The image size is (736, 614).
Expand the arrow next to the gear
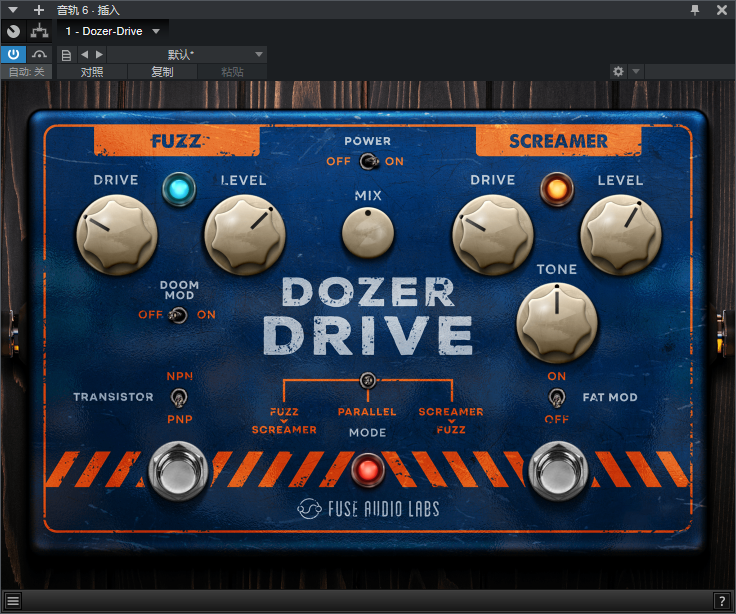pyautogui.click(x=636, y=71)
